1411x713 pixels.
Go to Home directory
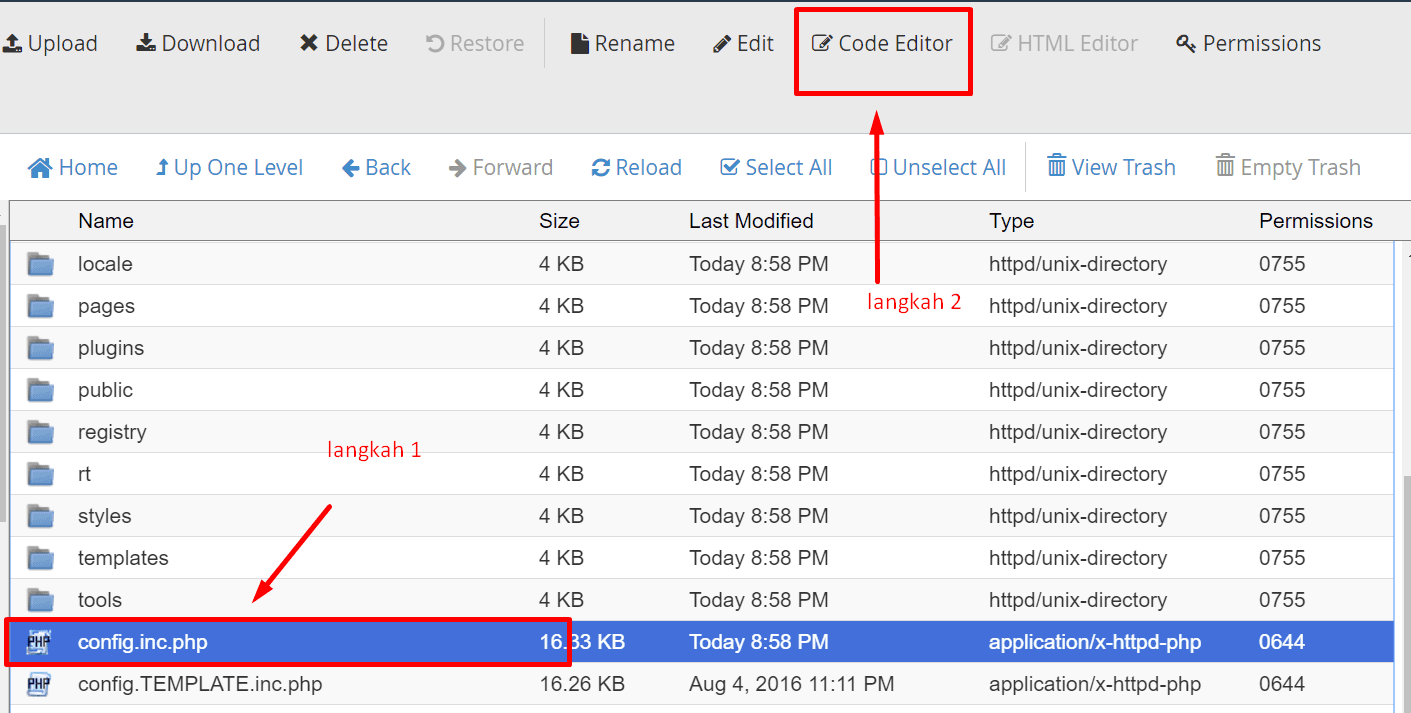tap(73, 168)
